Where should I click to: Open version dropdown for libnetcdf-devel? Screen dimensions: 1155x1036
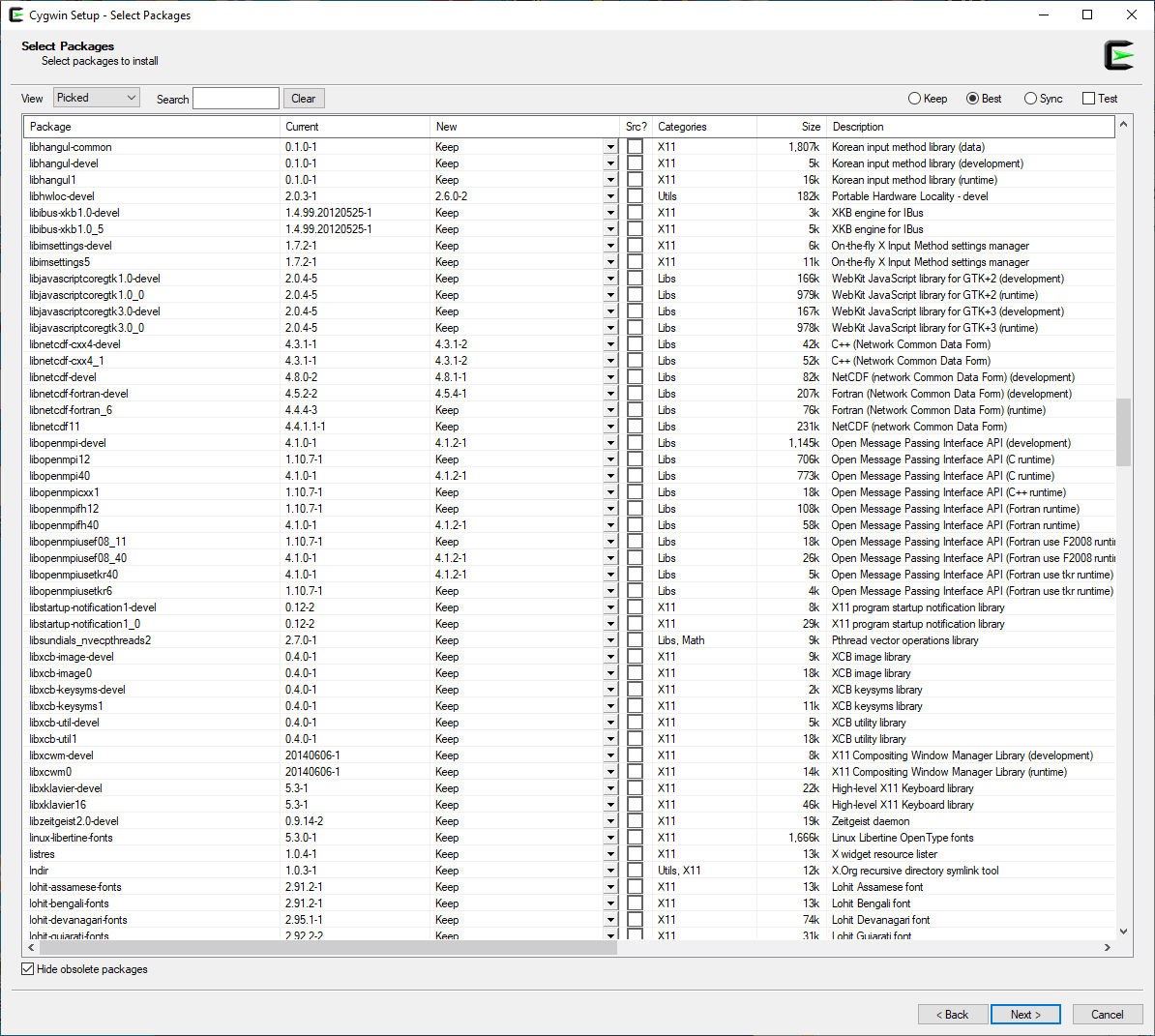tap(610, 377)
